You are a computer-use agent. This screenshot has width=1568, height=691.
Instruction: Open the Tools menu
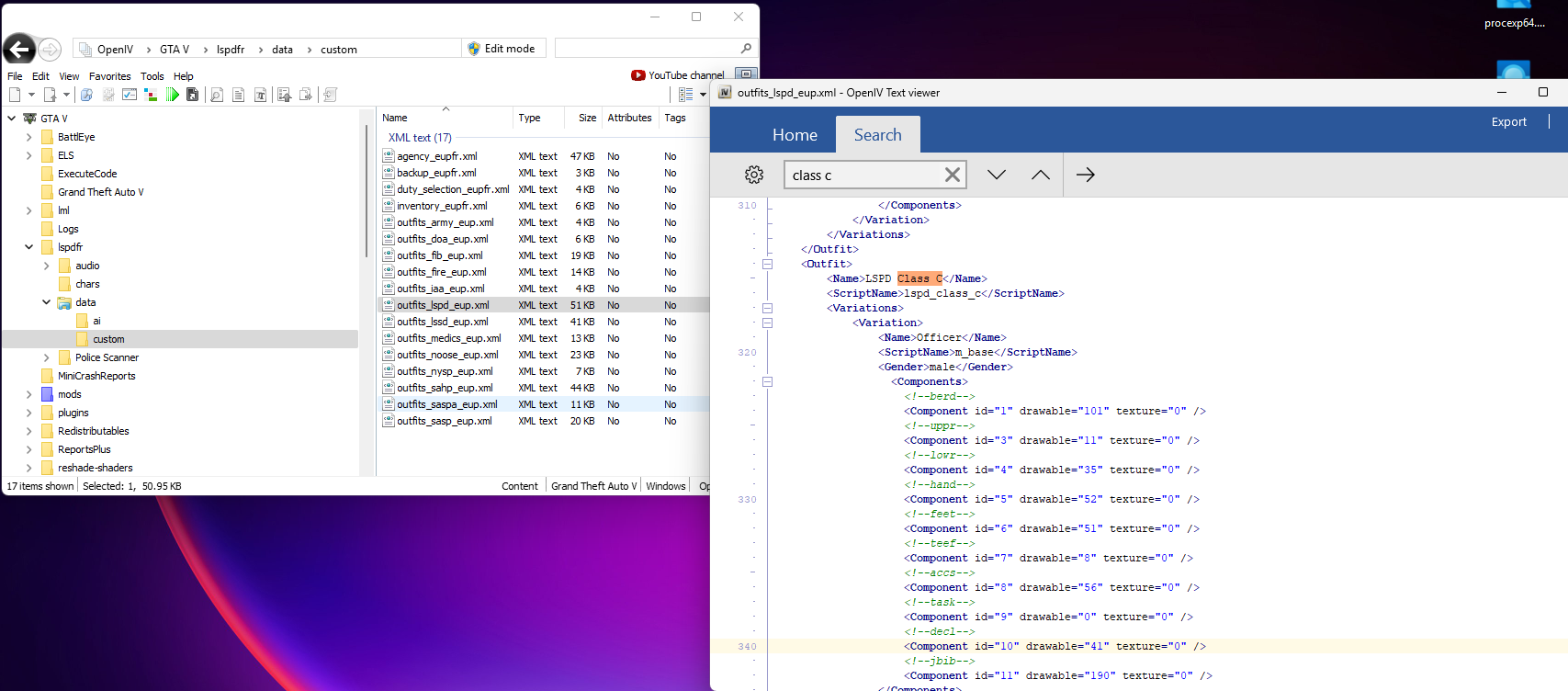(152, 76)
